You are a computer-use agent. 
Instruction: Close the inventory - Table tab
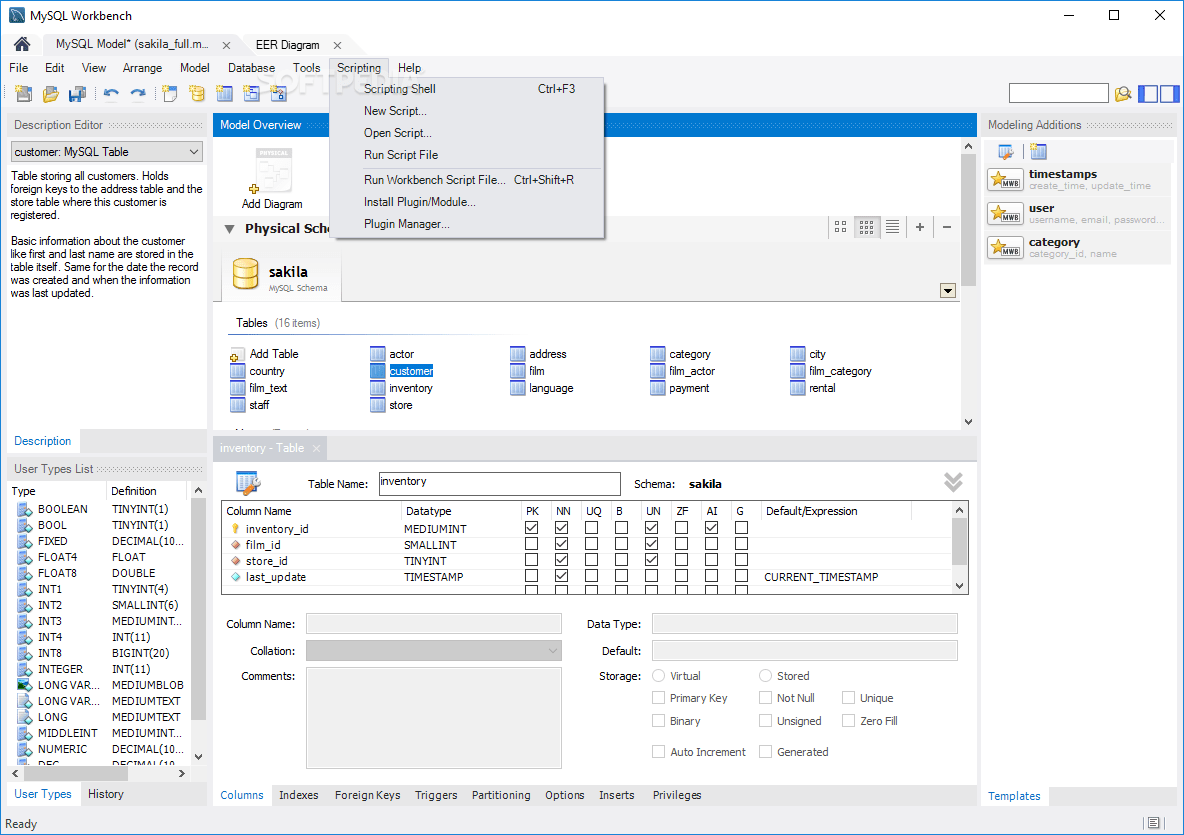[316, 448]
